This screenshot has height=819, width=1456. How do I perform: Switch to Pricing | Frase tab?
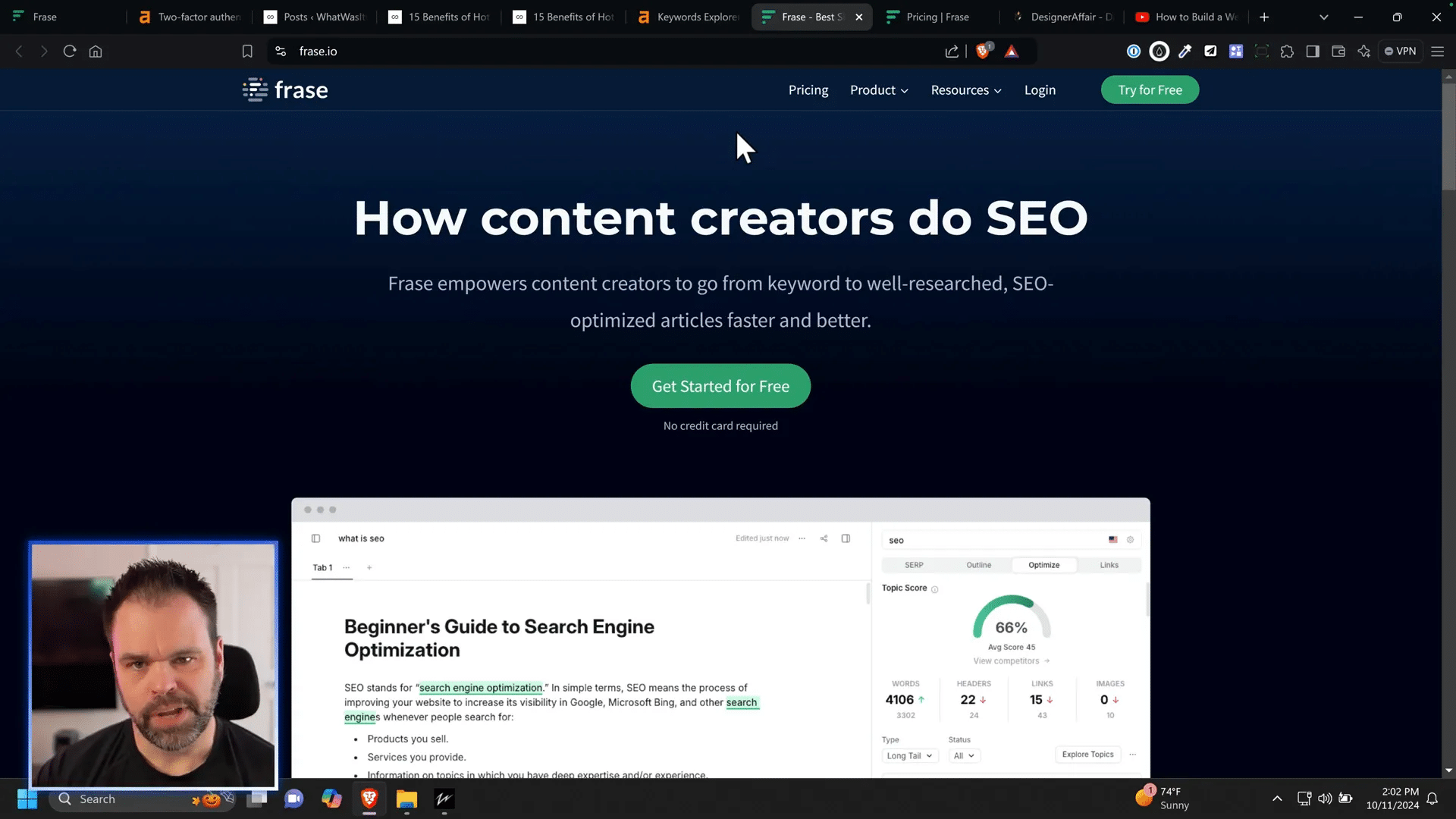pos(937,17)
